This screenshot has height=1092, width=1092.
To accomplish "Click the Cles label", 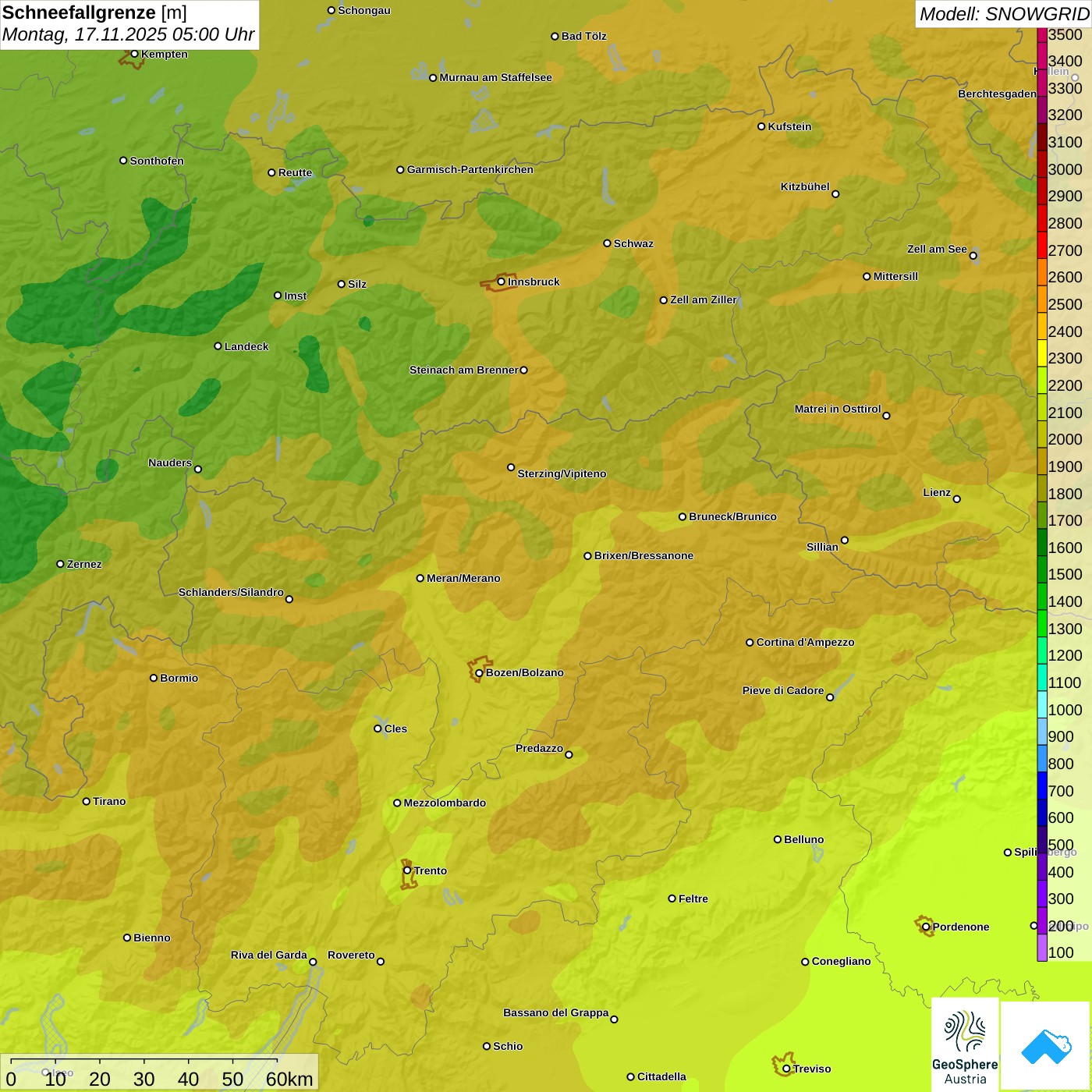I will coord(395,729).
